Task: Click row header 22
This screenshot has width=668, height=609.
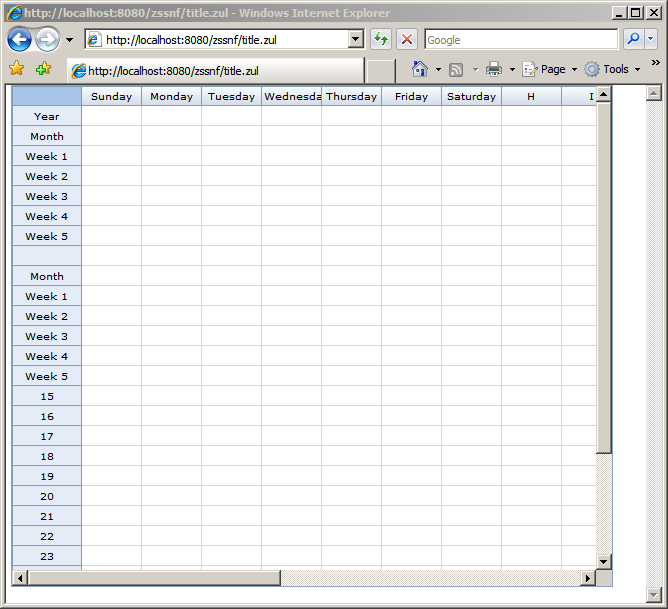Action: (47, 536)
